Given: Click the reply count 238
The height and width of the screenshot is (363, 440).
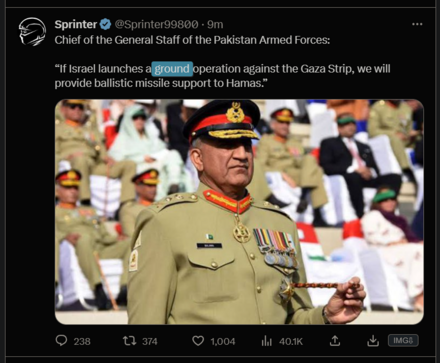Looking at the screenshot, I should pos(82,341).
